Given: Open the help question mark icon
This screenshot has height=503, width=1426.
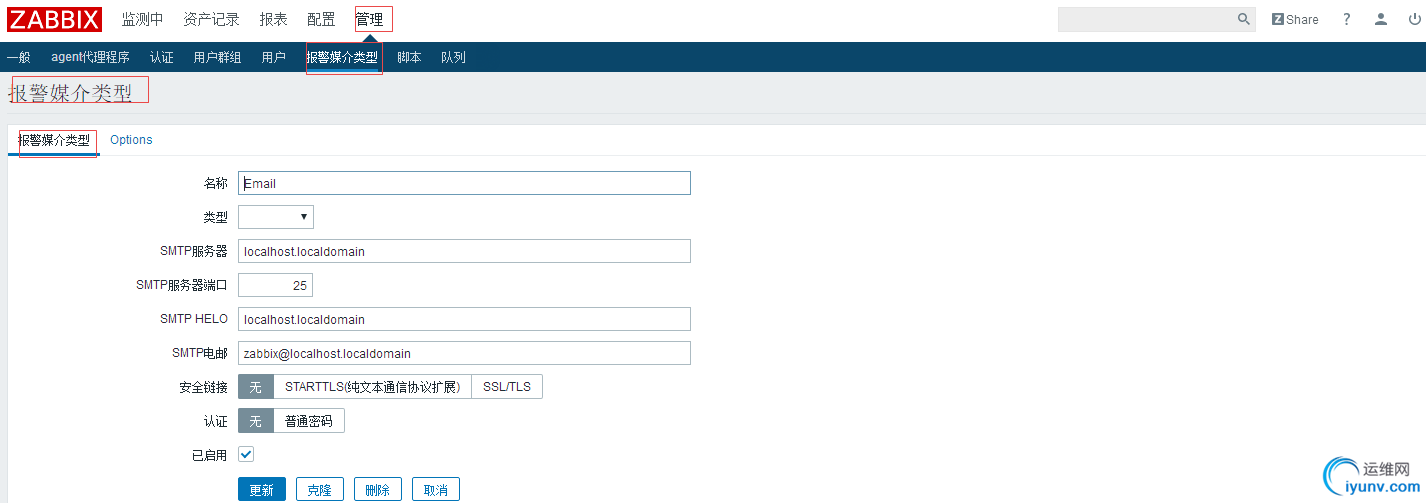Looking at the screenshot, I should [1347, 19].
